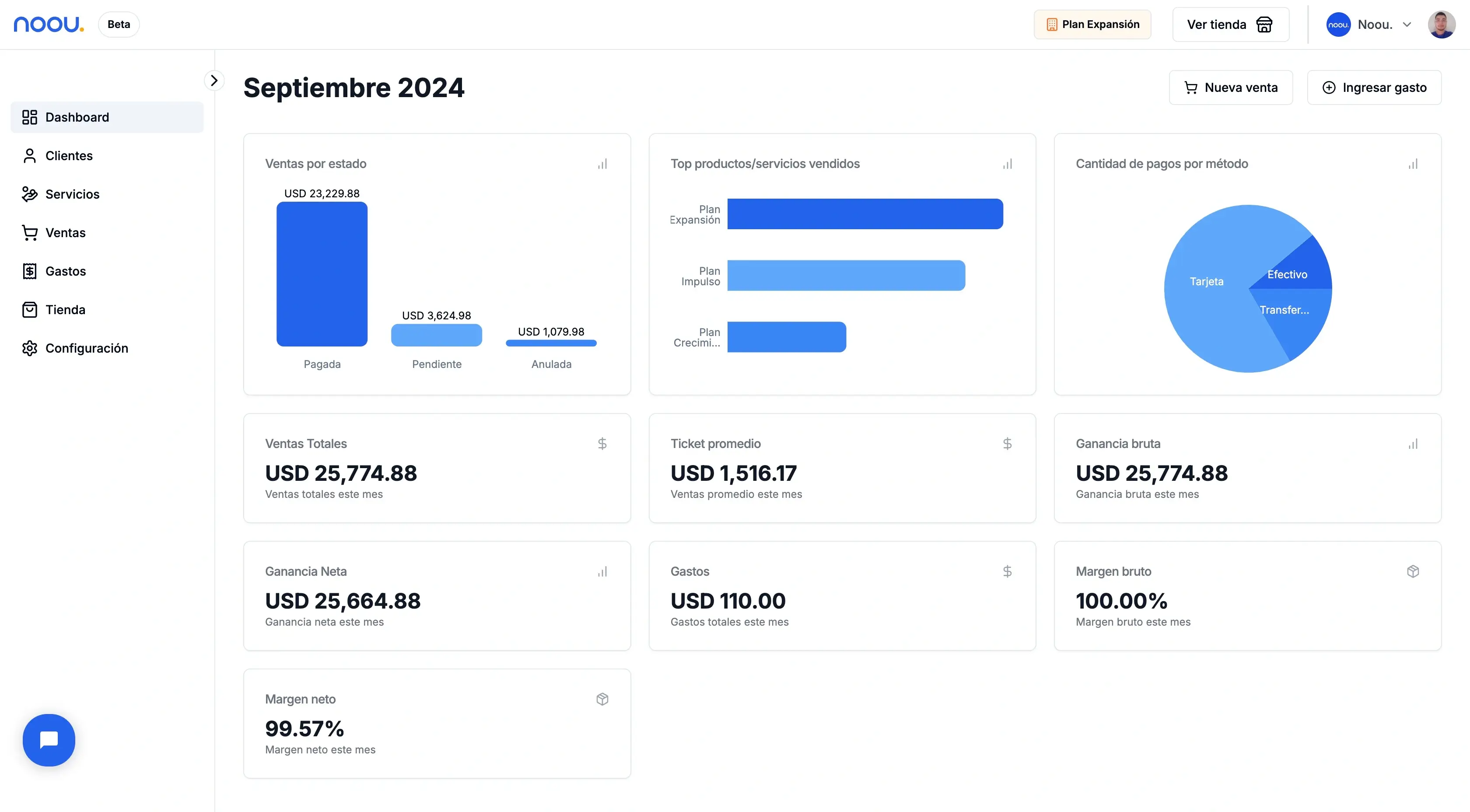Screen dimensions: 1470x812
Task: Click the store icon next to Ver tienda
Action: [x=1264, y=24]
